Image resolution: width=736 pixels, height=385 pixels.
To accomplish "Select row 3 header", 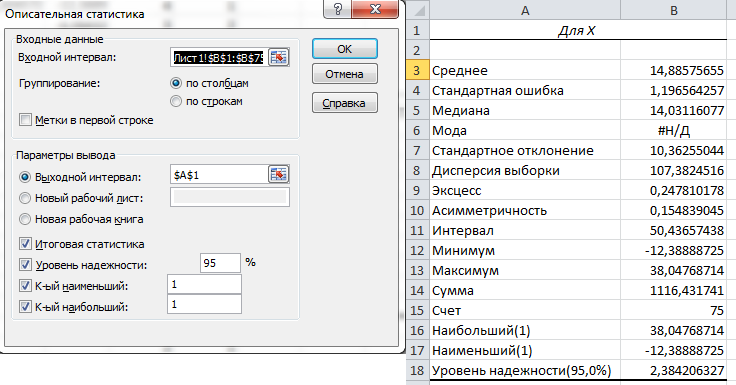I will [417, 70].
